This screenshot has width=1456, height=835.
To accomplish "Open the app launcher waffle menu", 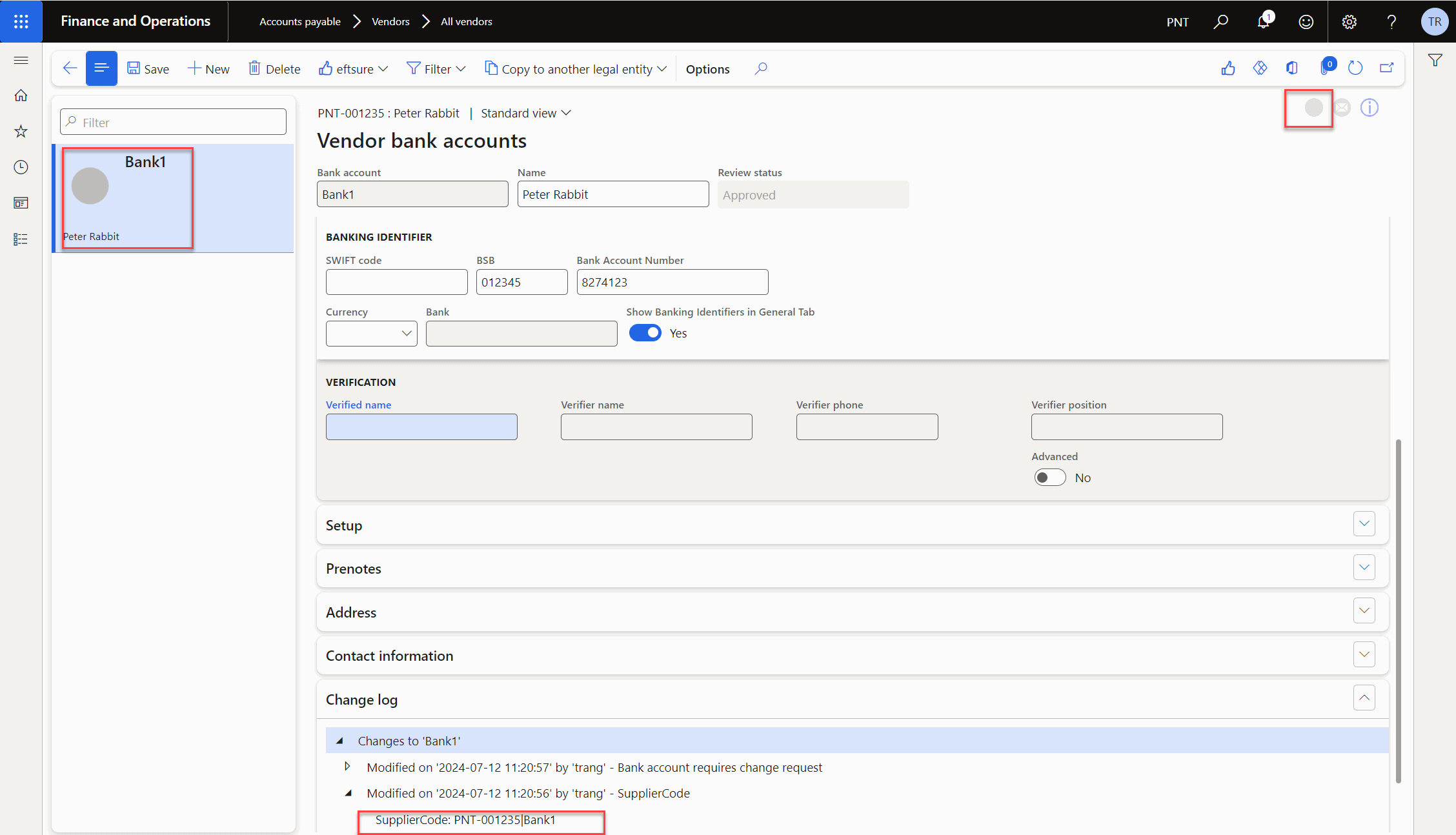I will tap(21, 21).
